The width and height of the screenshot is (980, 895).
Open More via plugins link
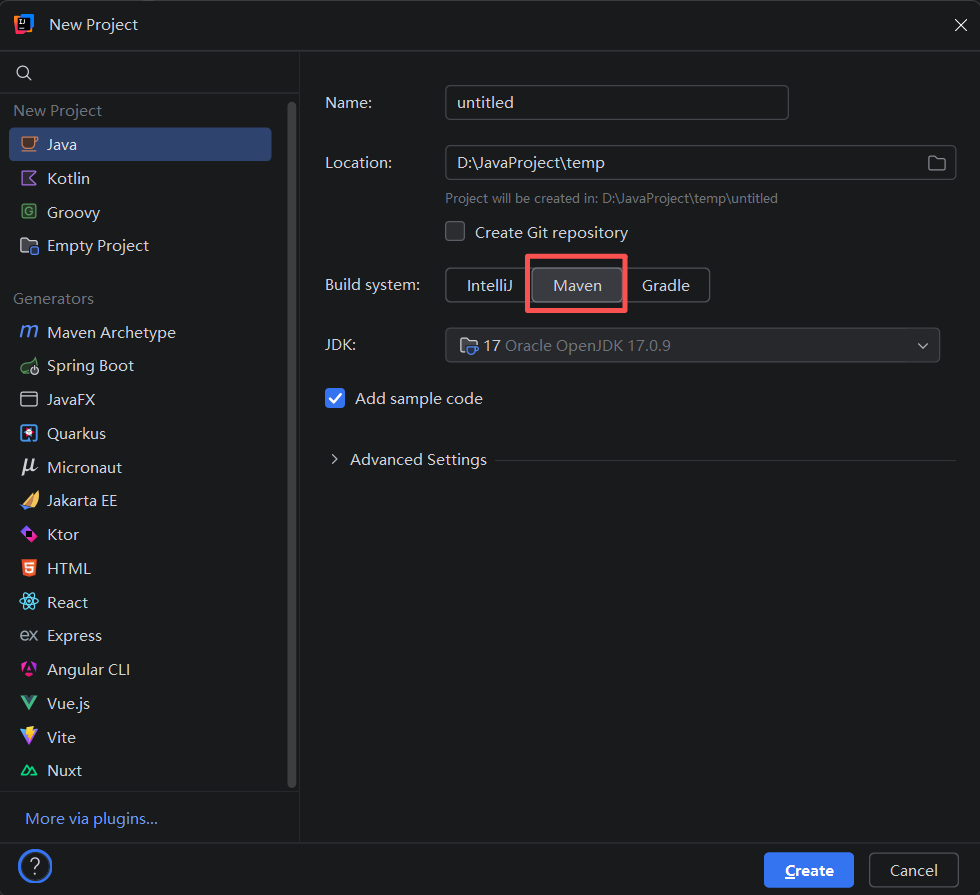(x=91, y=819)
